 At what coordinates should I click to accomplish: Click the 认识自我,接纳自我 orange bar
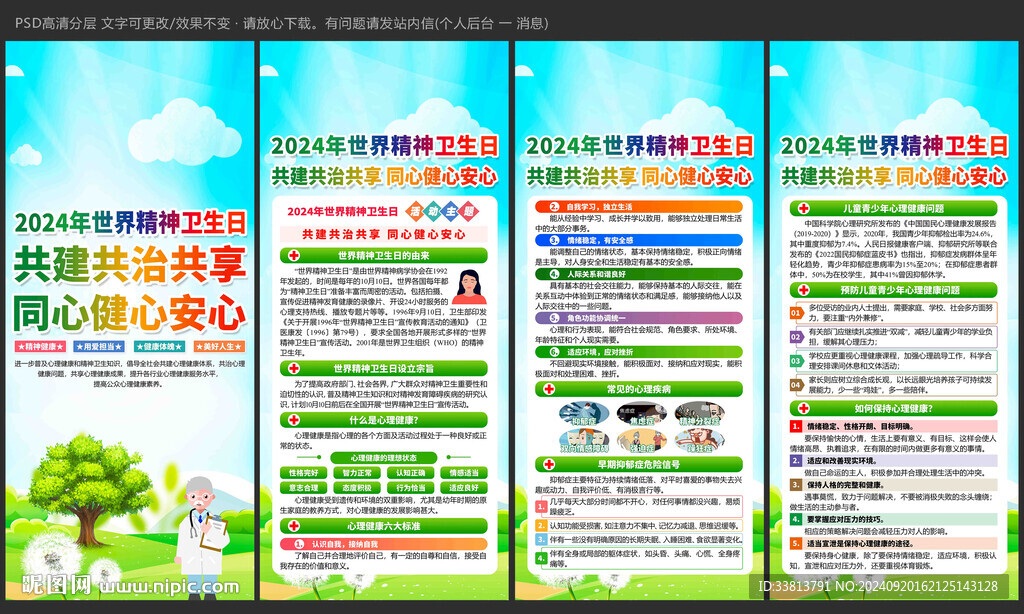pyautogui.click(x=383, y=544)
